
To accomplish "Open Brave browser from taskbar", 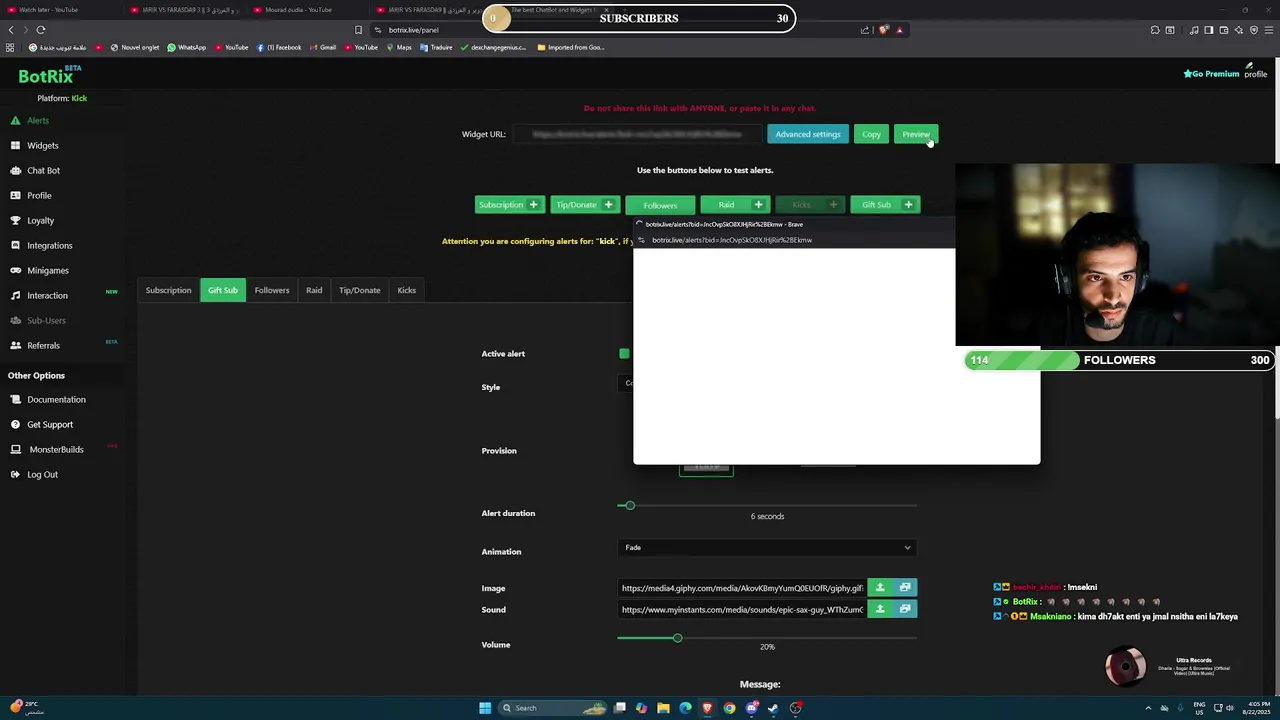I will tap(707, 708).
